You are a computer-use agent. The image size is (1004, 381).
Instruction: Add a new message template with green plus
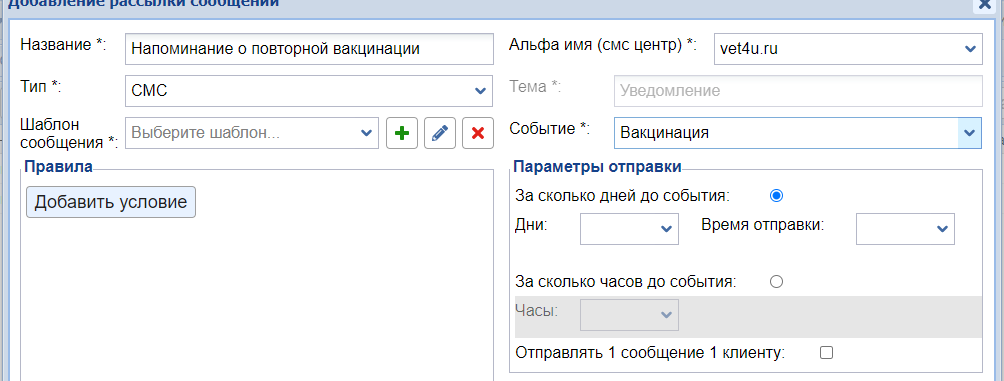pyautogui.click(x=401, y=133)
